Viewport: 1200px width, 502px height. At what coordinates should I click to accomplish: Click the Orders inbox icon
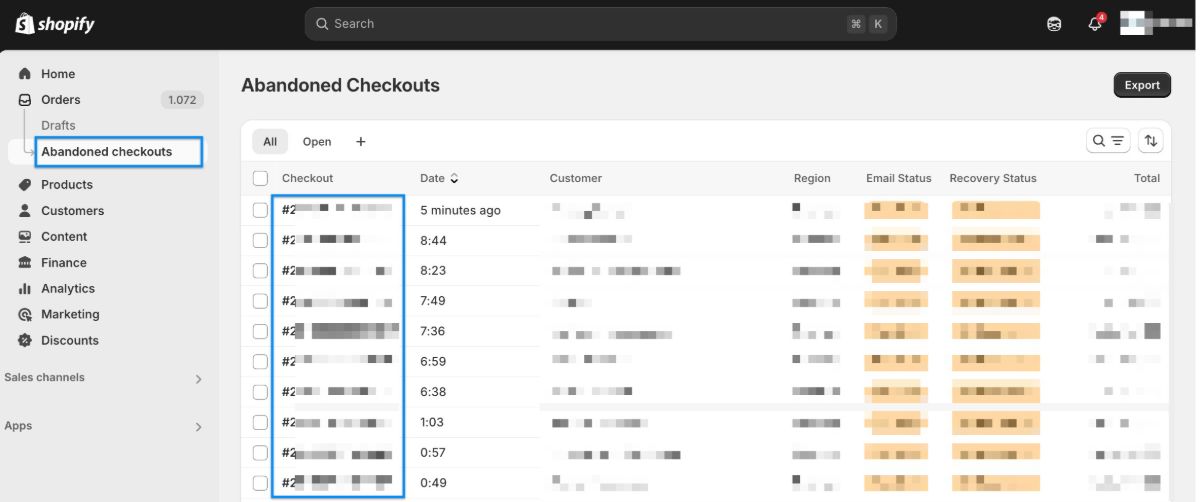[x=25, y=100]
